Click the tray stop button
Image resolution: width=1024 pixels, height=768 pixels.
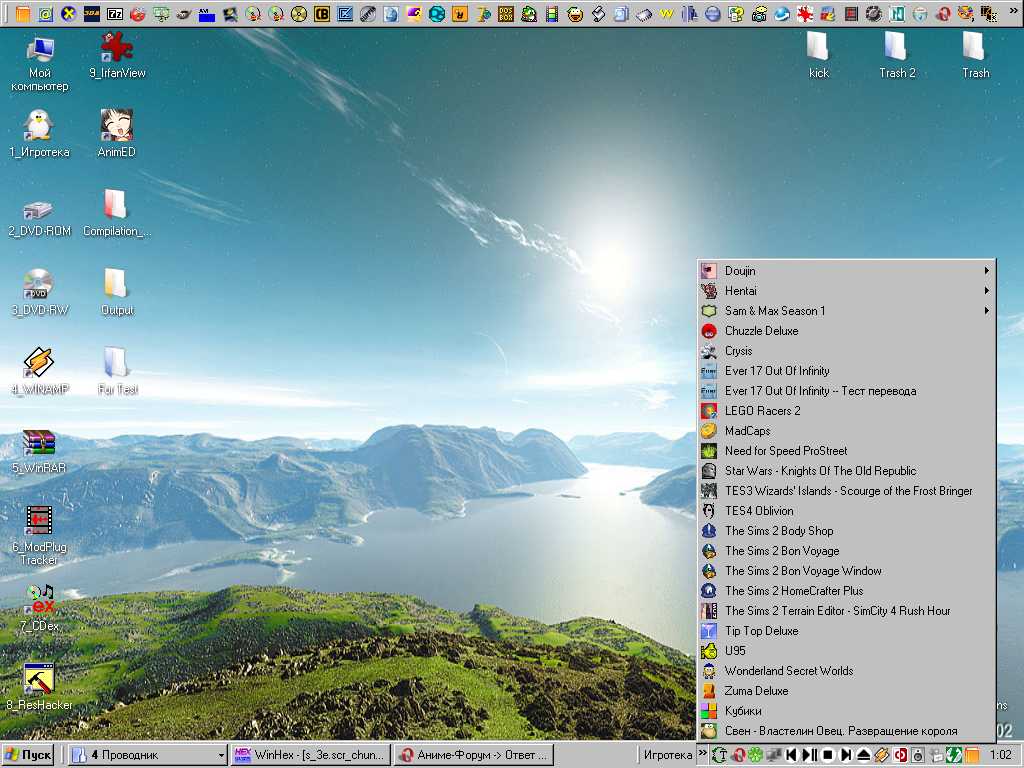pyautogui.click(x=827, y=755)
